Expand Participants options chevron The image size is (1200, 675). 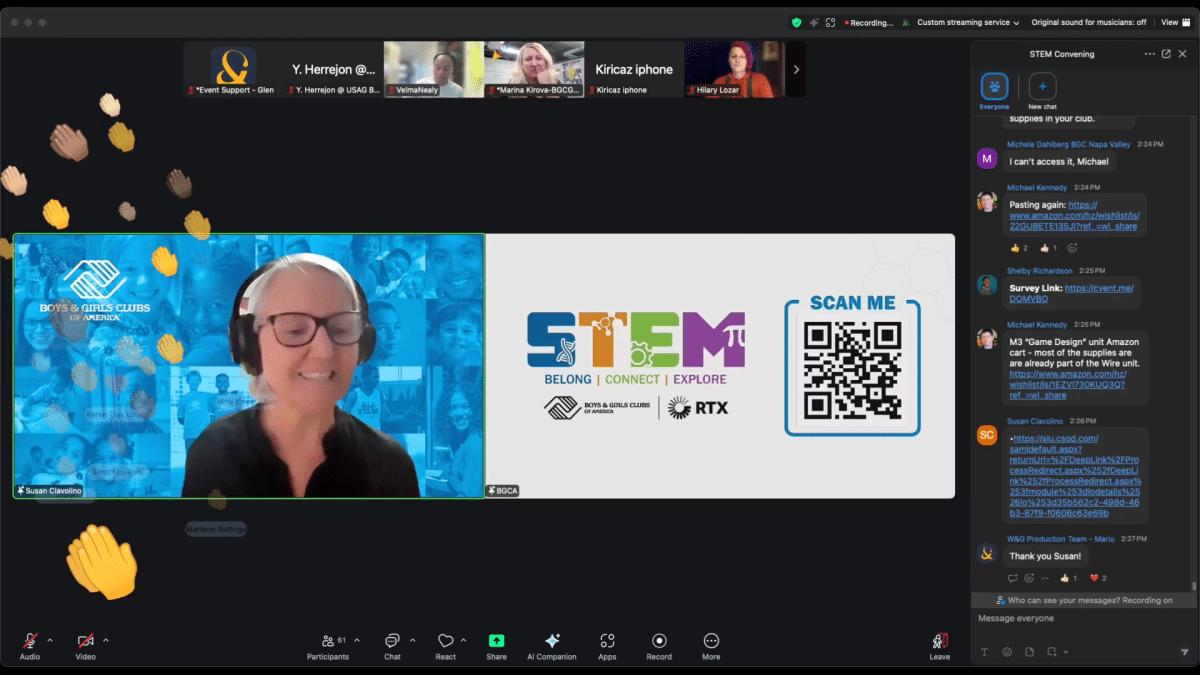tap(357, 640)
